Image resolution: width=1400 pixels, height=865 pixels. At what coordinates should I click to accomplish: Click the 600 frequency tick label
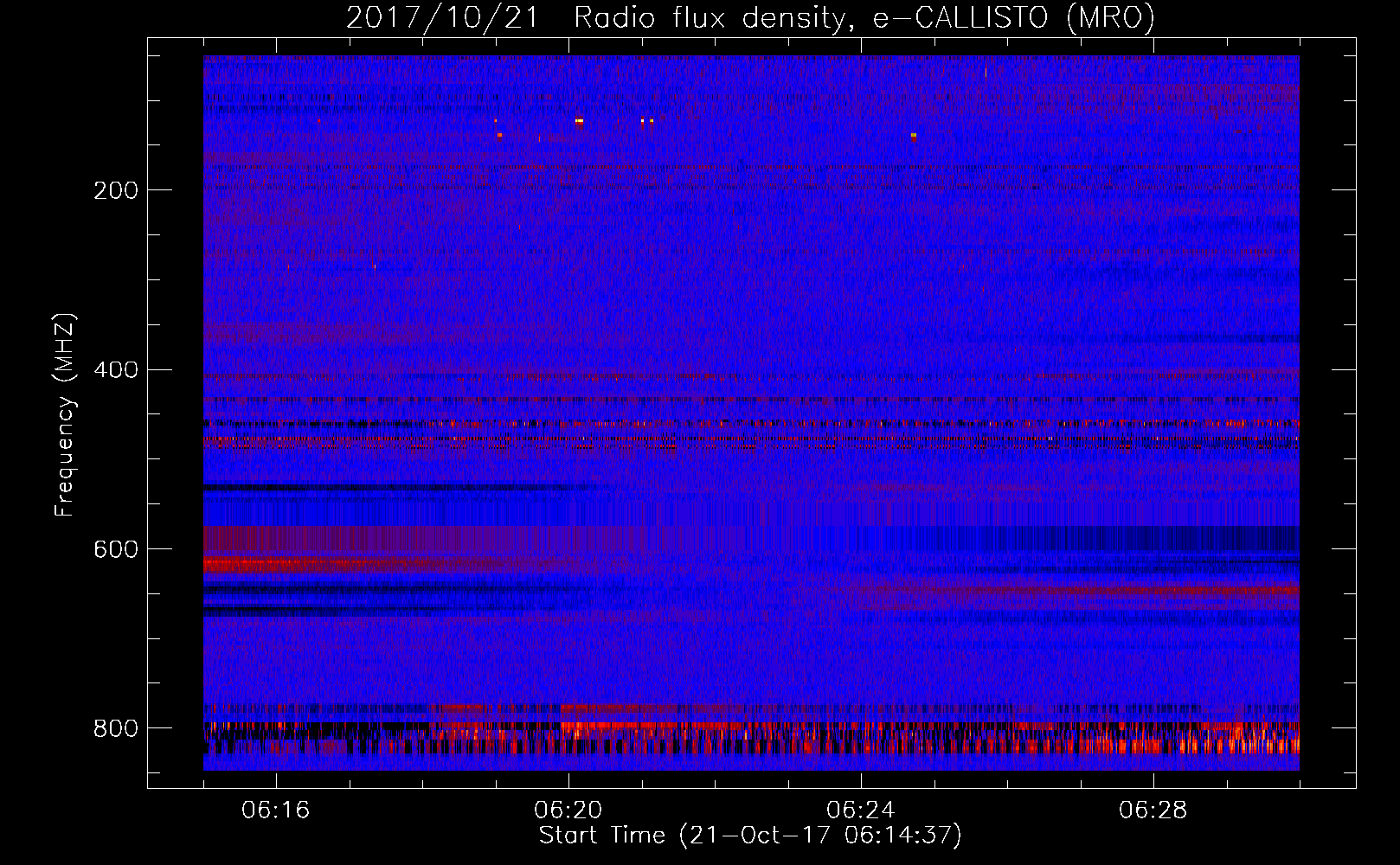[x=116, y=550]
